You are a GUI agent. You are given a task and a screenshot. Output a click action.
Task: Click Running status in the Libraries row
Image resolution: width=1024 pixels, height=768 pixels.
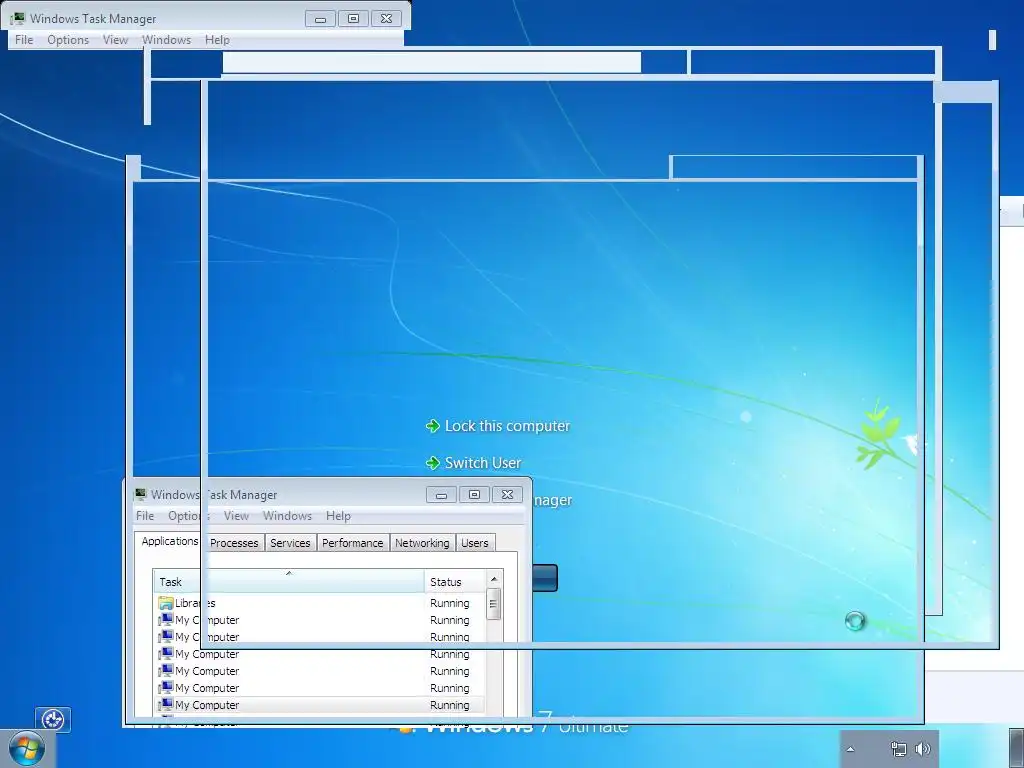[x=449, y=603]
